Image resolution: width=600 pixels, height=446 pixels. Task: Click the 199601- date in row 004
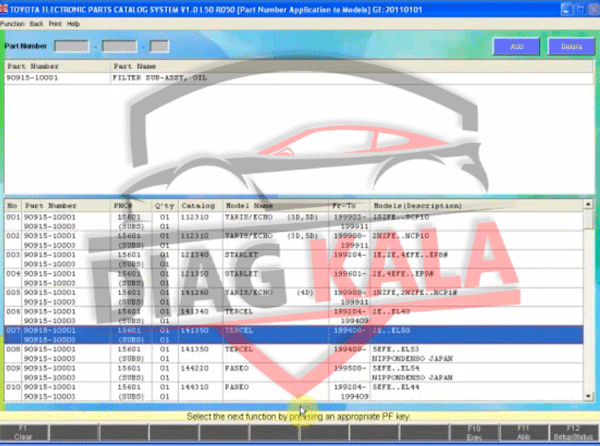(350, 273)
